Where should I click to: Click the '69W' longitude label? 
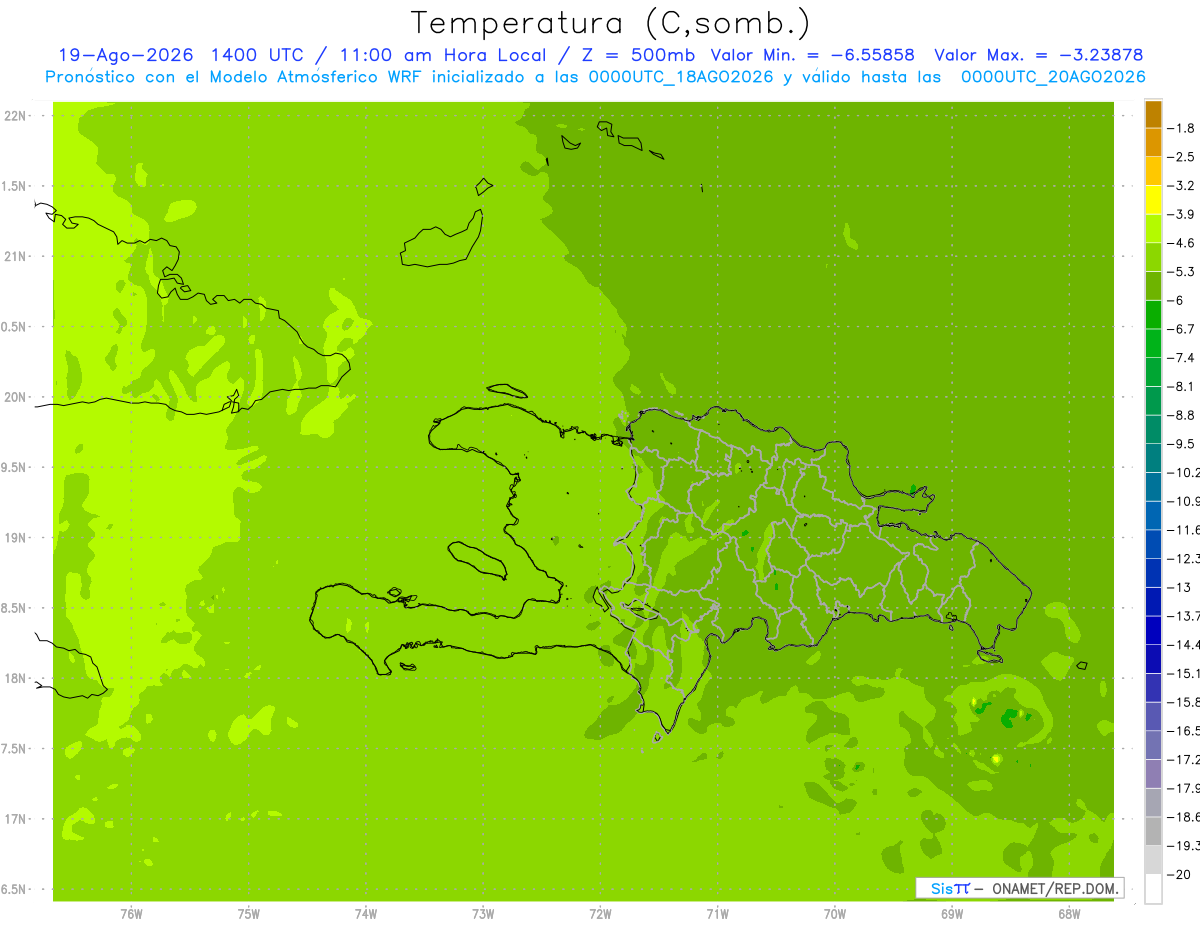tap(952, 913)
